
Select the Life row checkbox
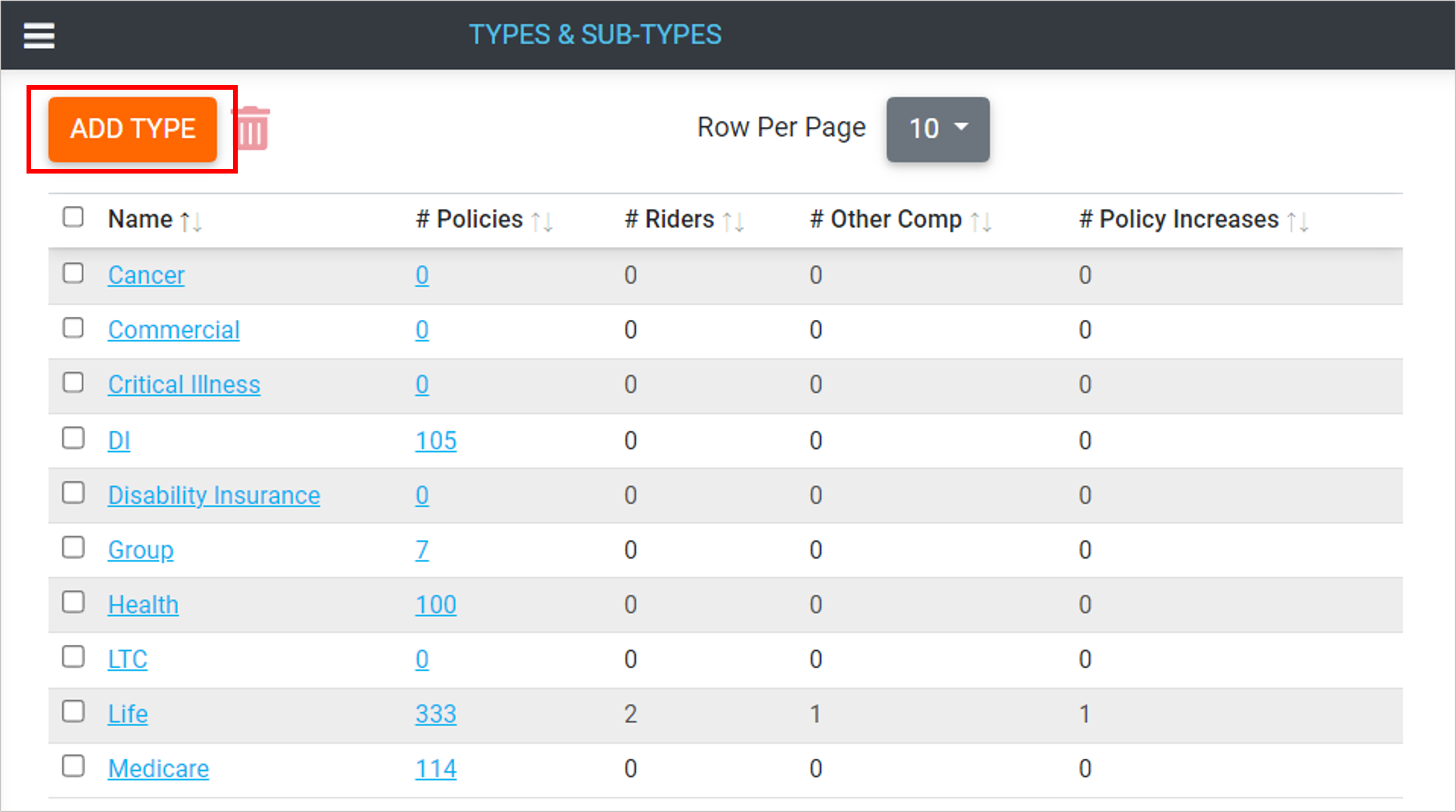[73, 711]
